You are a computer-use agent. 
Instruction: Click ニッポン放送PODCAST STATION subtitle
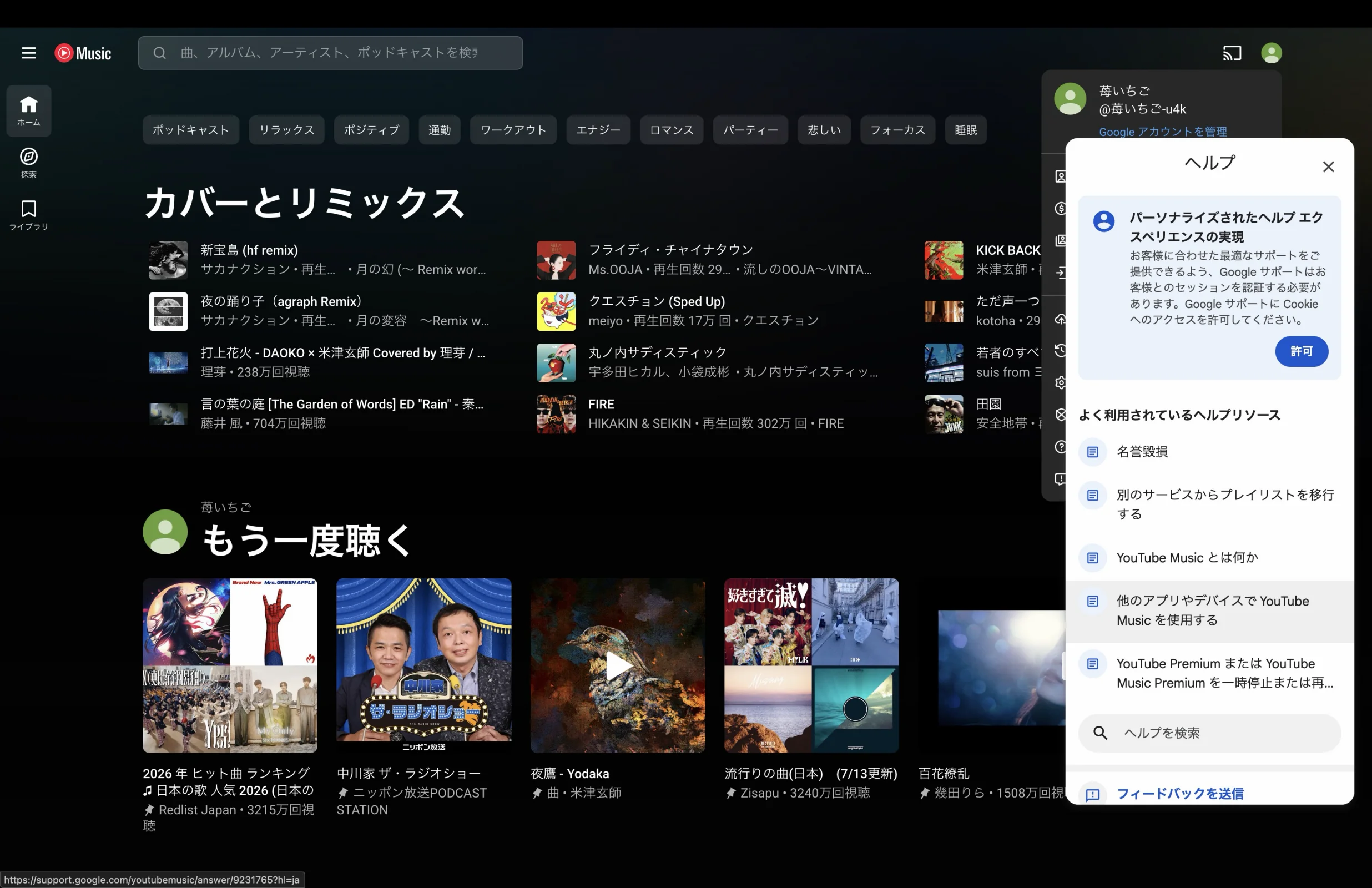pos(412,801)
